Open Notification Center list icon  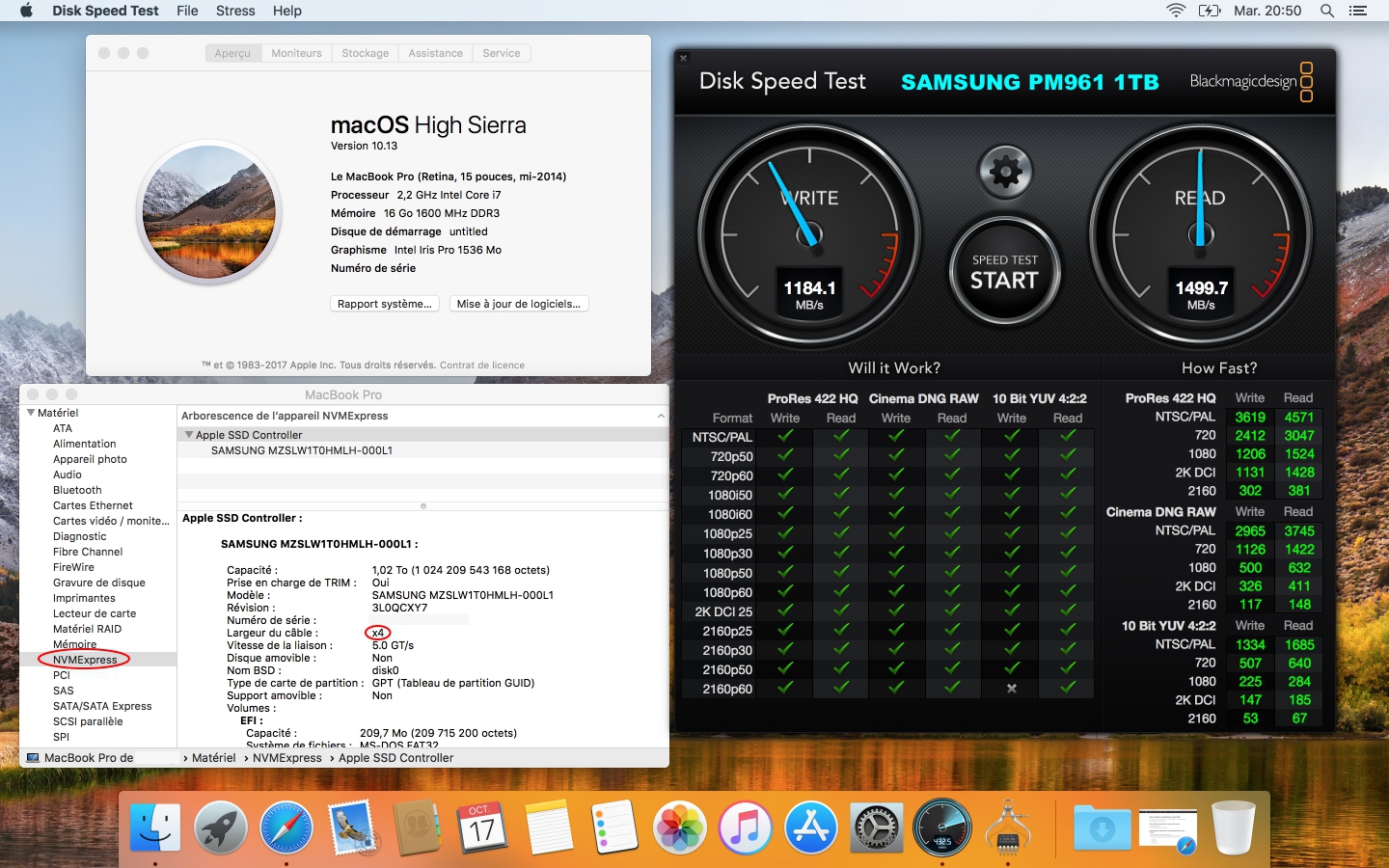coord(1358,11)
